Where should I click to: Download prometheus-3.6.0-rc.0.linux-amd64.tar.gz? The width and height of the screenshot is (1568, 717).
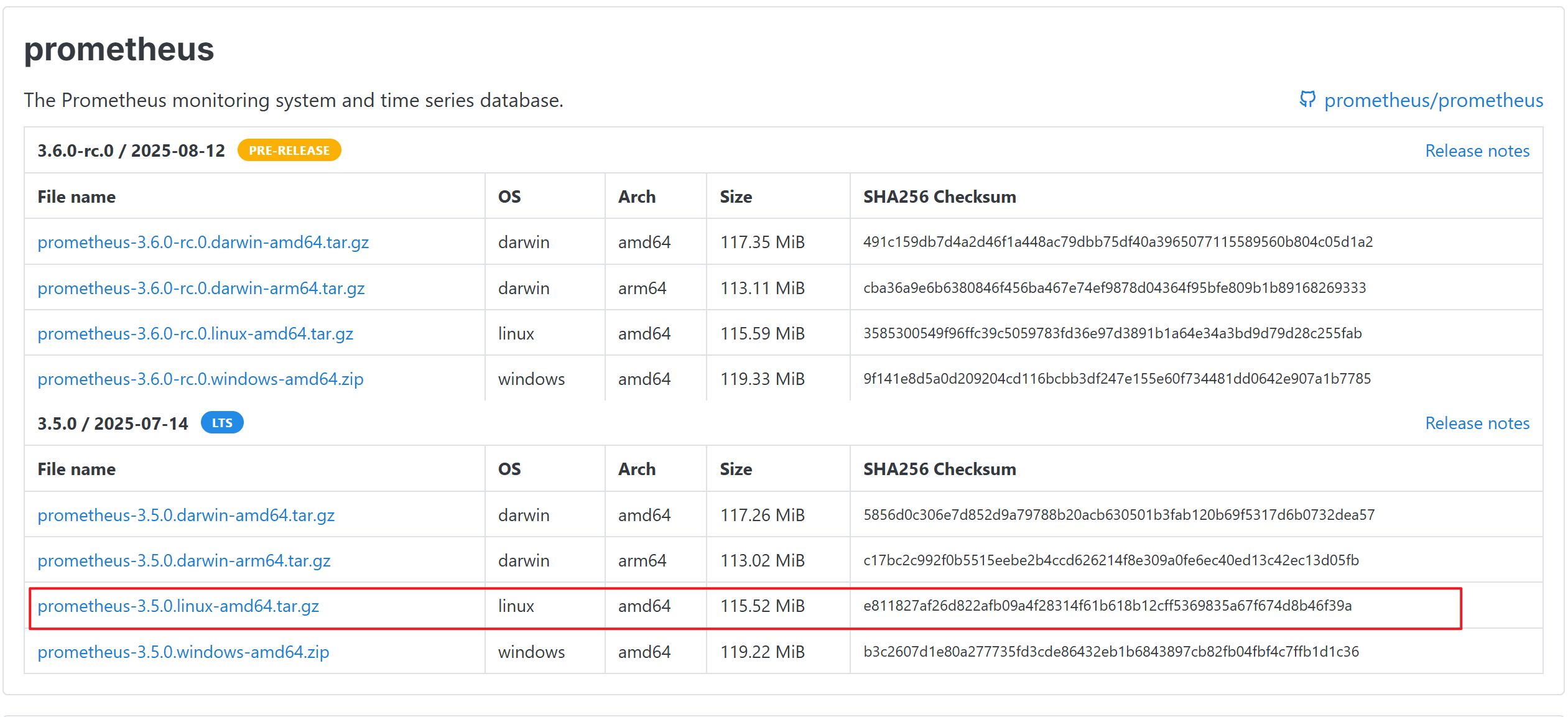tap(195, 333)
